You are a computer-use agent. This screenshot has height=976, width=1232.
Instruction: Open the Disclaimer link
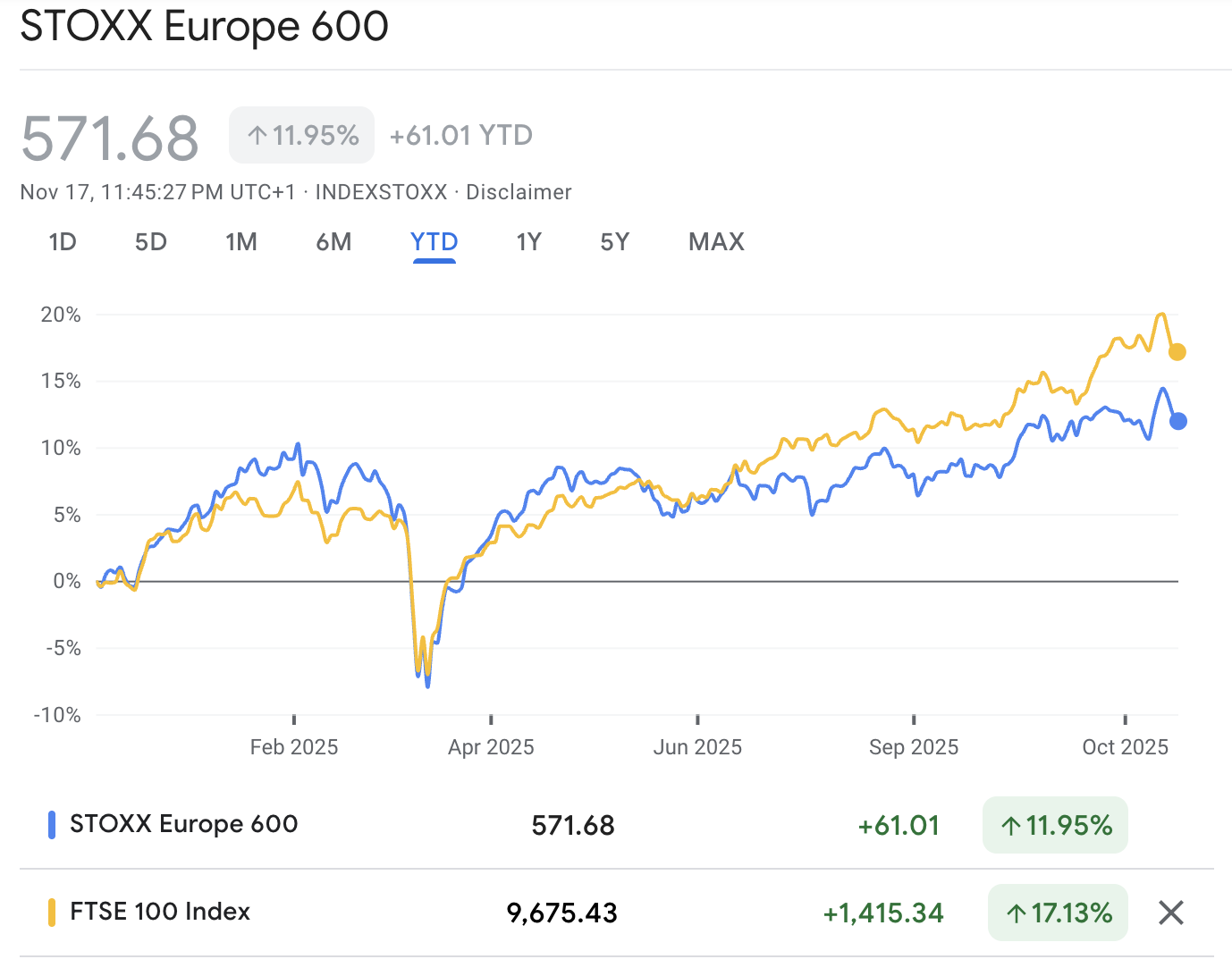[x=519, y=191]
